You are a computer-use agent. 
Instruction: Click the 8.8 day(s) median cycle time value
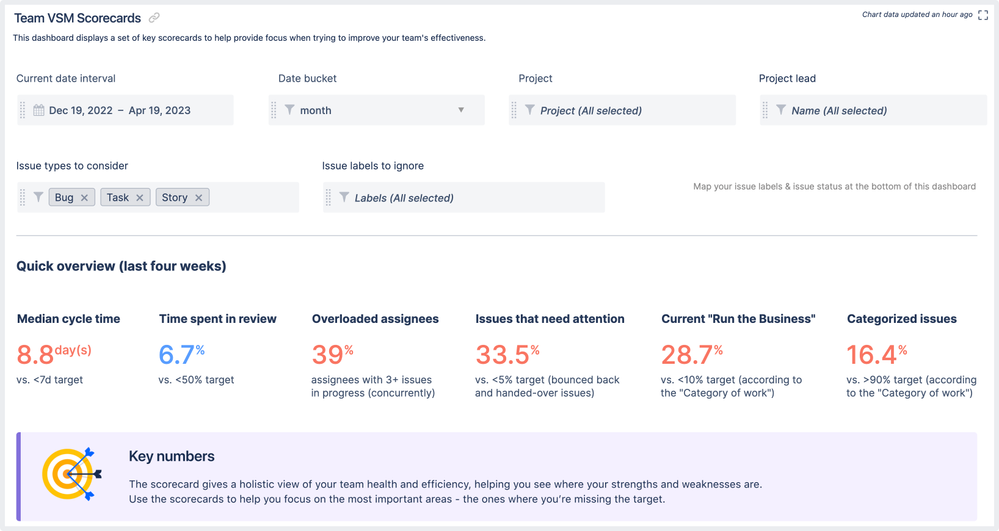tap(54, 354)
